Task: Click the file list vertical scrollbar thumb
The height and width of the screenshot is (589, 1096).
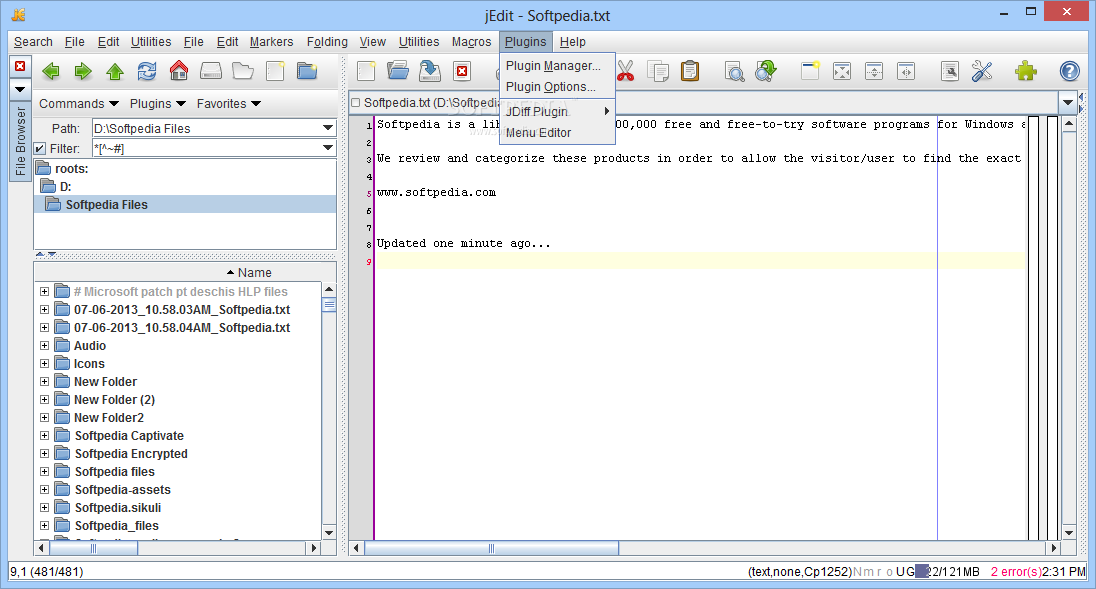Action: click(329, 305)
